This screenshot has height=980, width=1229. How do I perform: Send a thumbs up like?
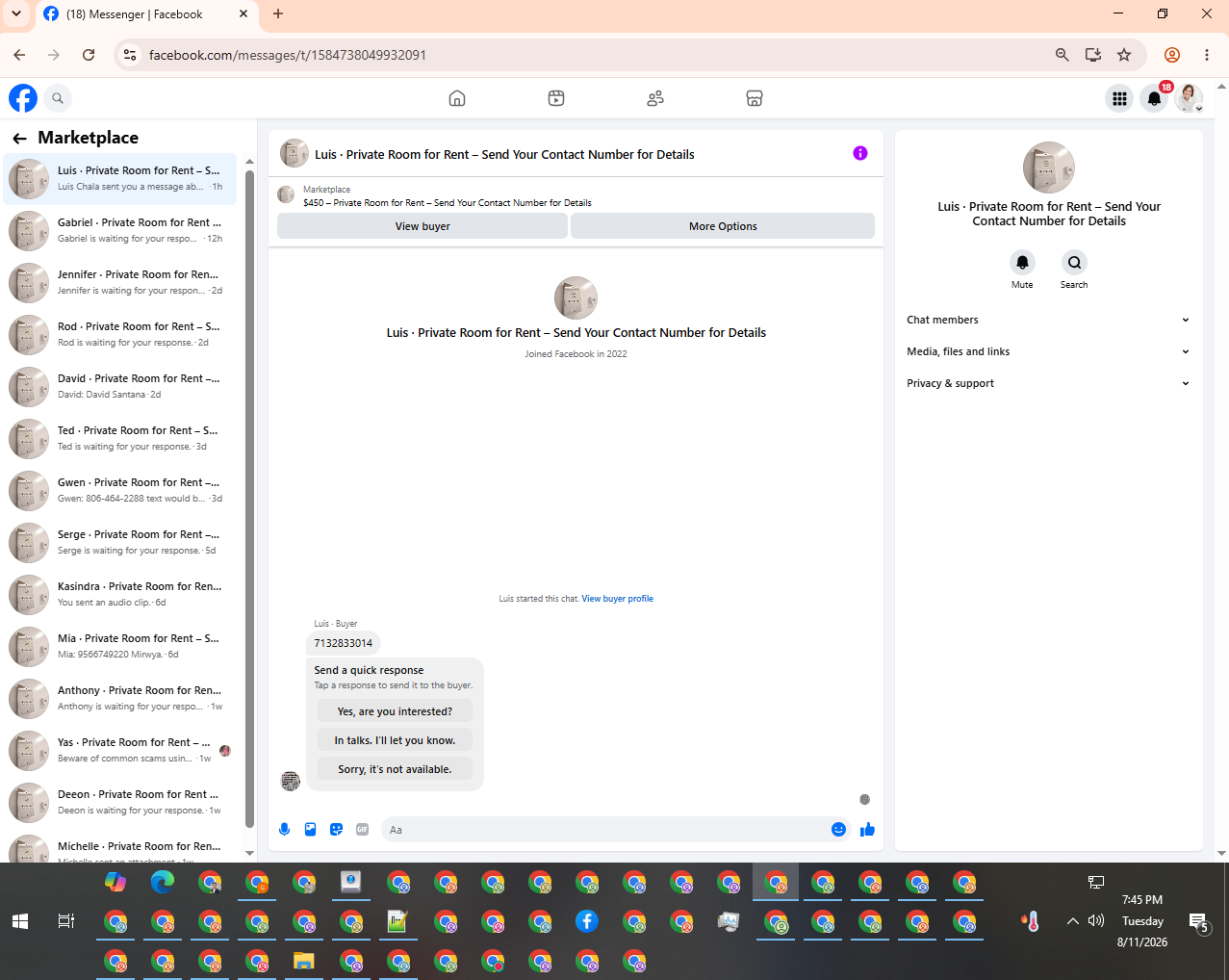click(867, 830)
